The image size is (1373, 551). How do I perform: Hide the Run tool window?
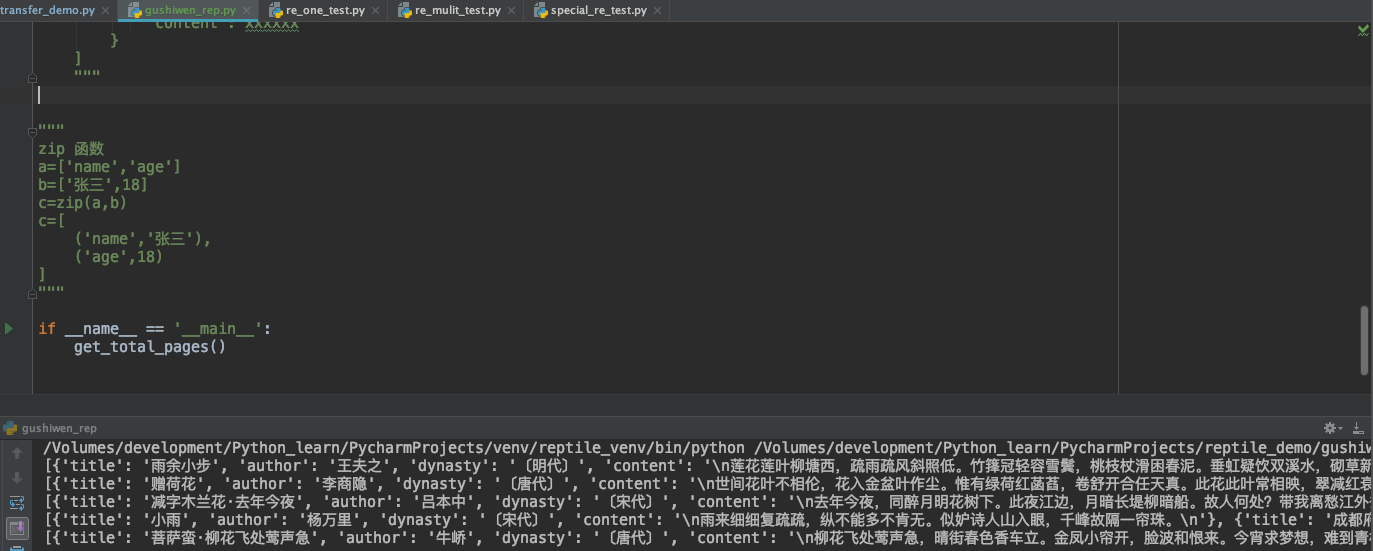point(1357,427)
